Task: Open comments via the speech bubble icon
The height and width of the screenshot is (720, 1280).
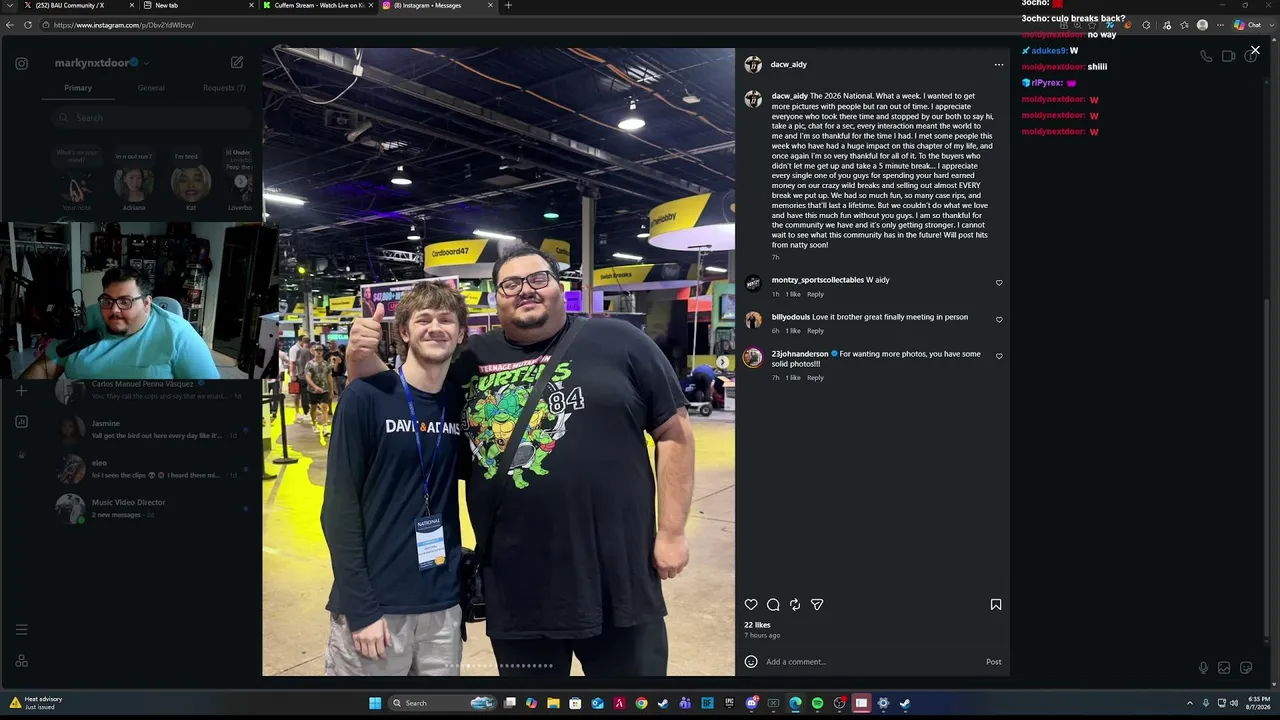Action: 773,605
